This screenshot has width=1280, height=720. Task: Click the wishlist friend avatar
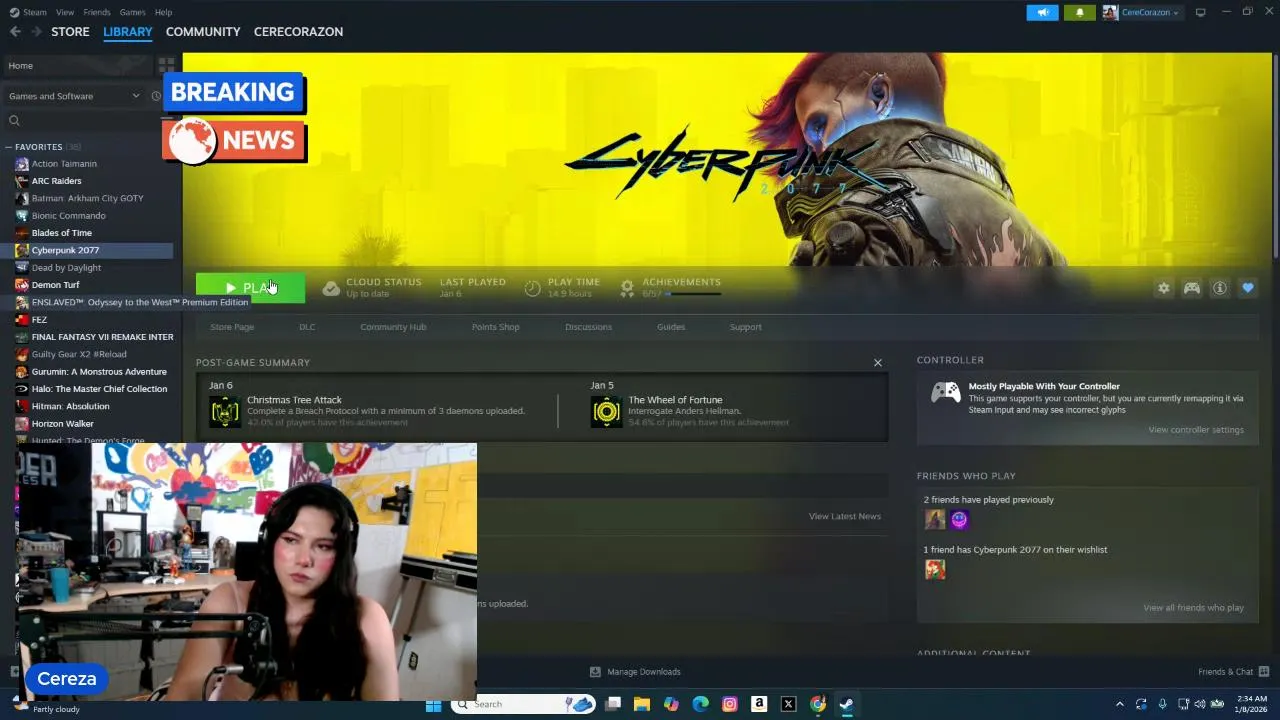[x=935, y=569]
